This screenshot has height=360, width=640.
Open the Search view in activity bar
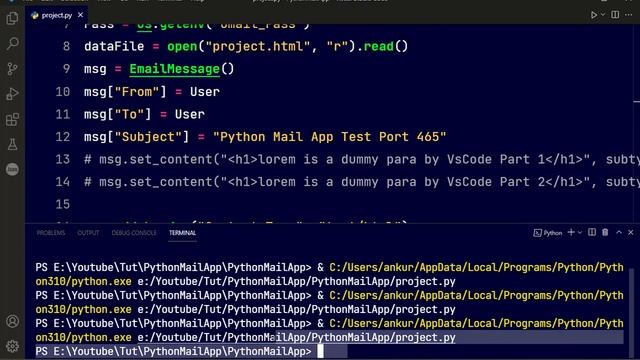[12, 44]
